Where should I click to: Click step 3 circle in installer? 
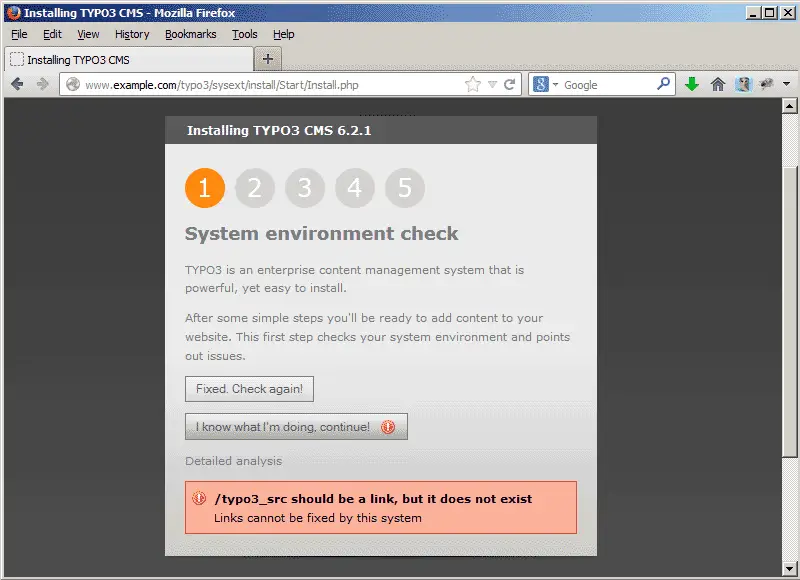pos(305,188)
